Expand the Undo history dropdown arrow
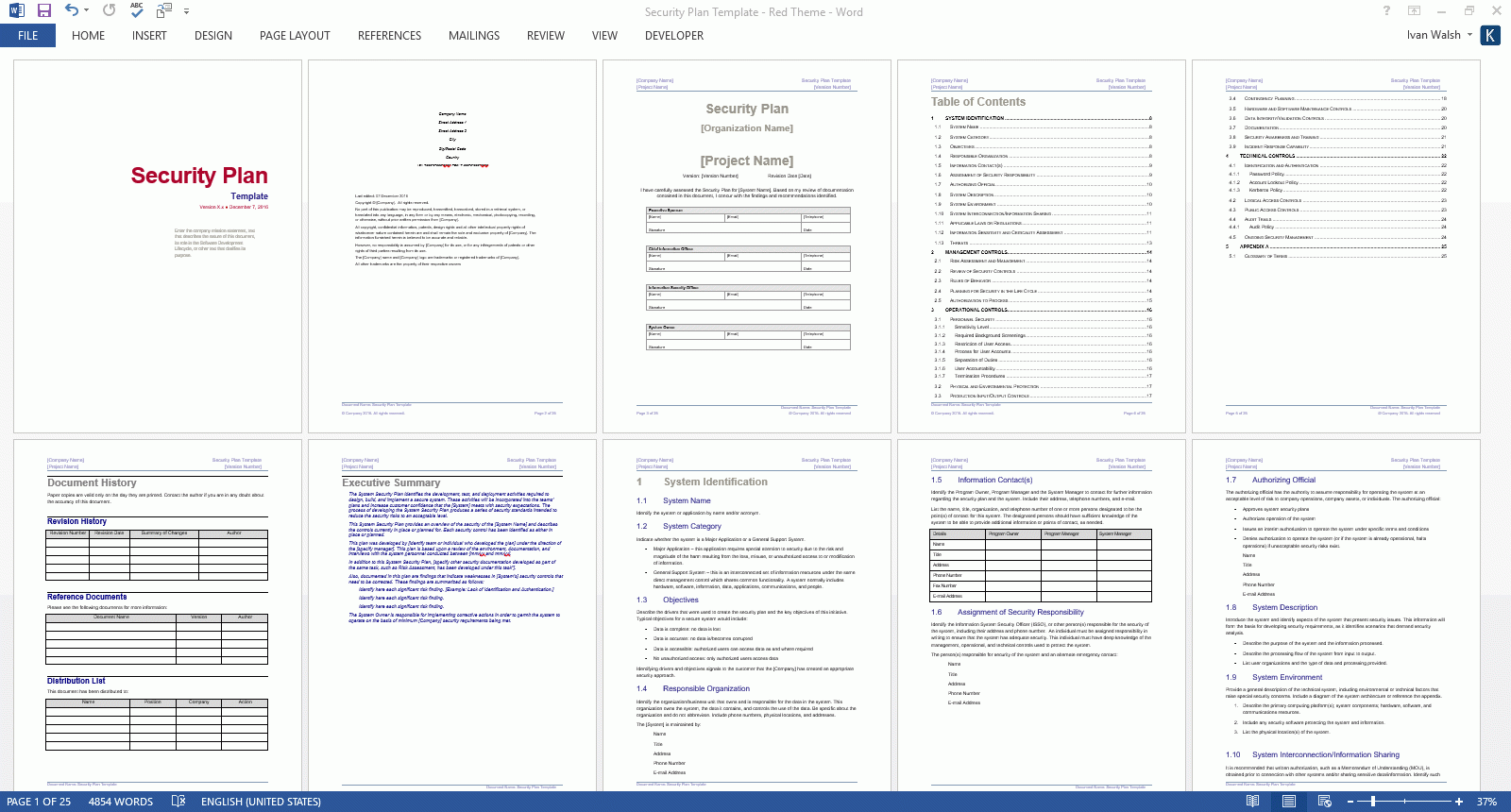Image resolution: width=1511 pixels, height=812 pixels. pos(87,11)
